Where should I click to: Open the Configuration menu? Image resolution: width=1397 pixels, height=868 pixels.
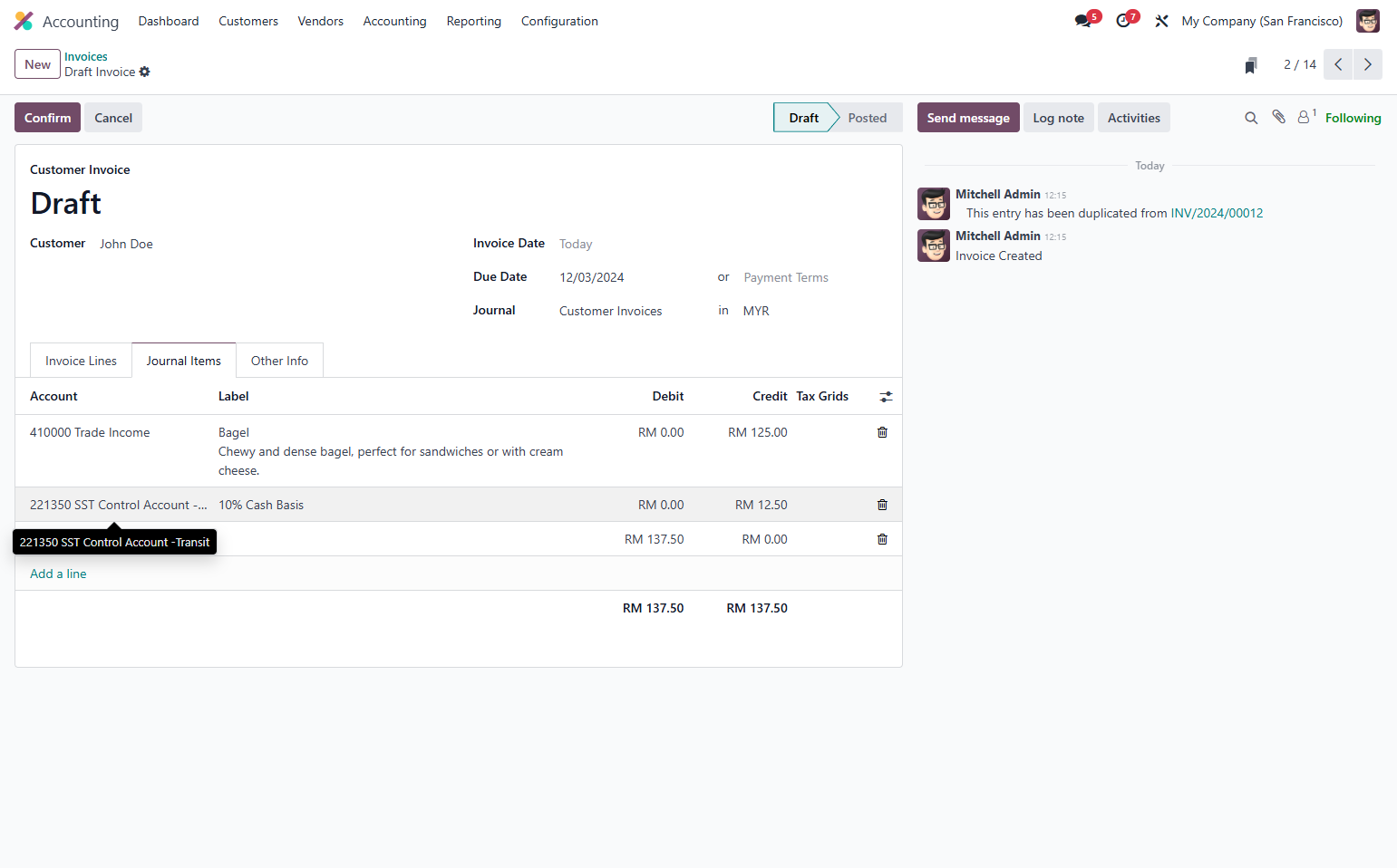(x=559, y=21)
